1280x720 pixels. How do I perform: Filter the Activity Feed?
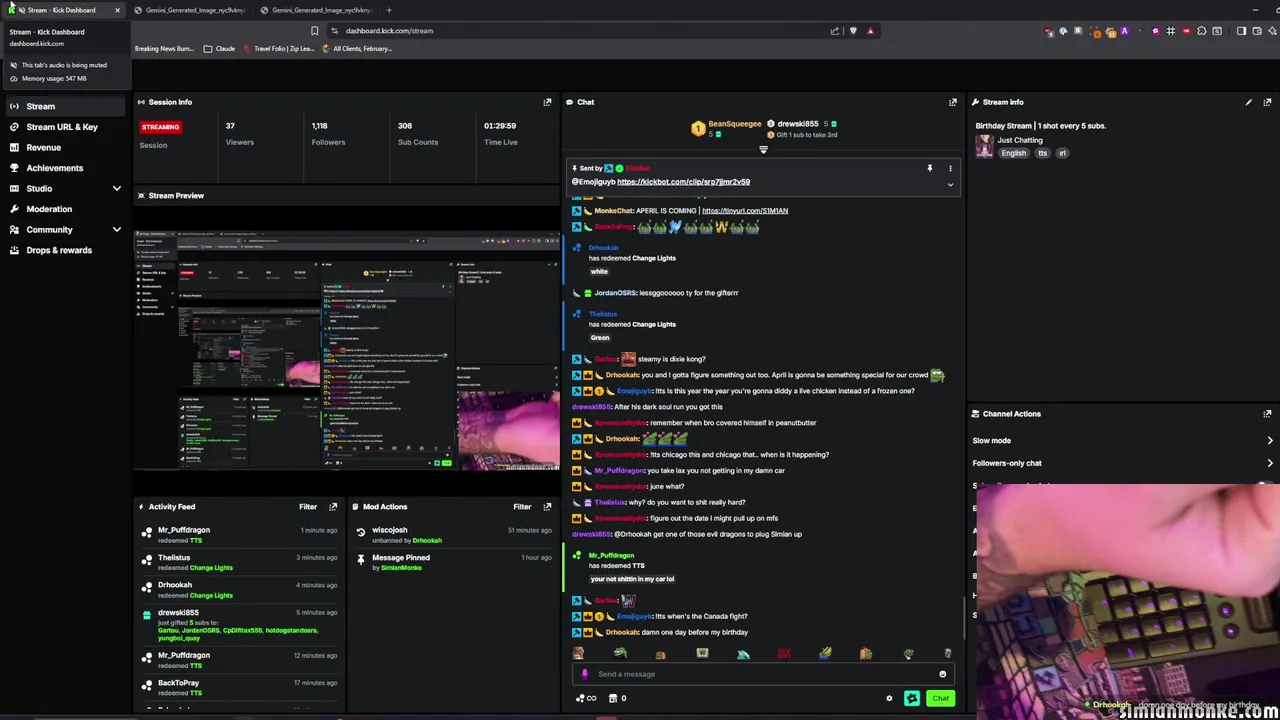(x=308, y=507)
